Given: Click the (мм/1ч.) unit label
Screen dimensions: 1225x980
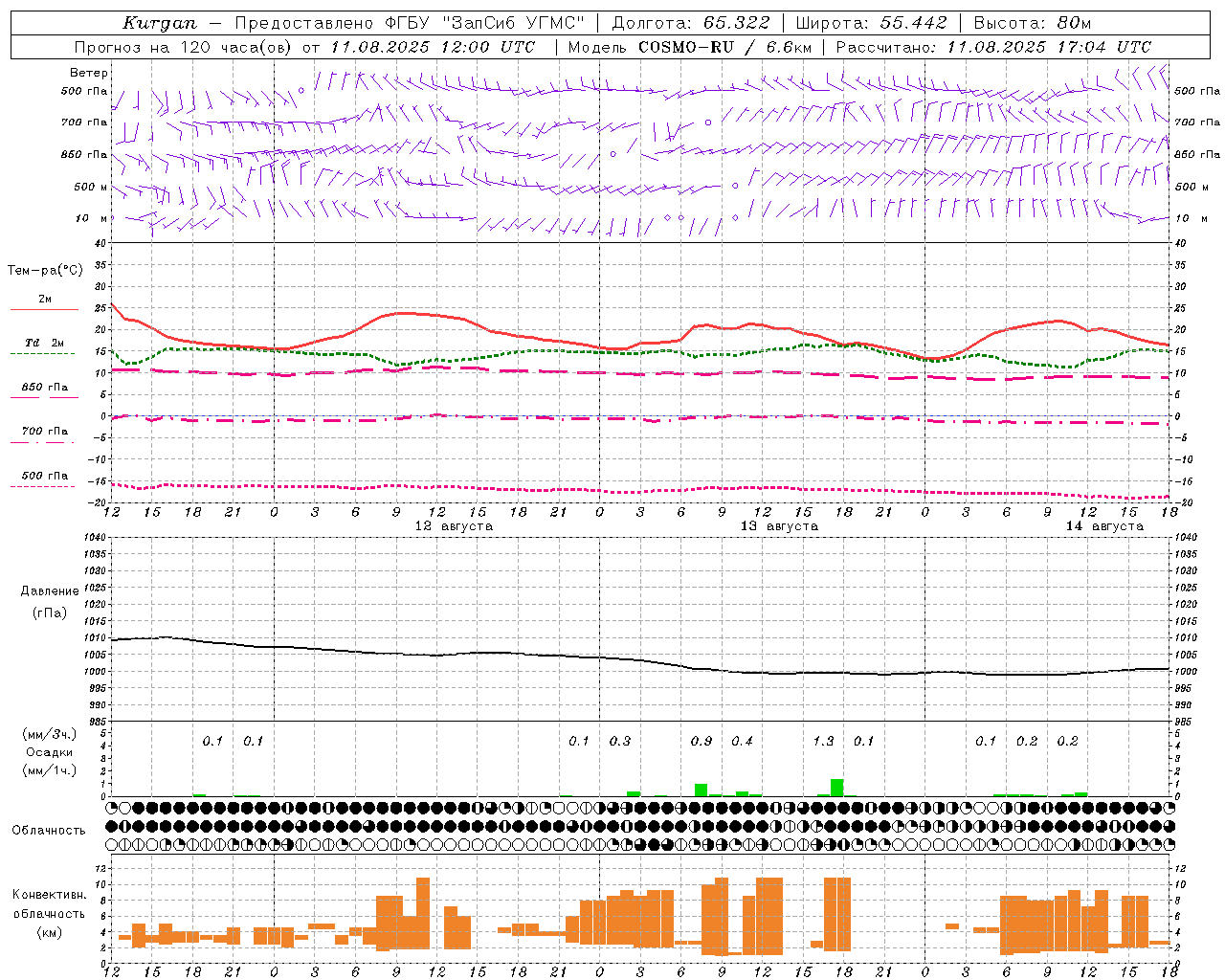Looking at the screenshot, I should (x=50, y=770).
